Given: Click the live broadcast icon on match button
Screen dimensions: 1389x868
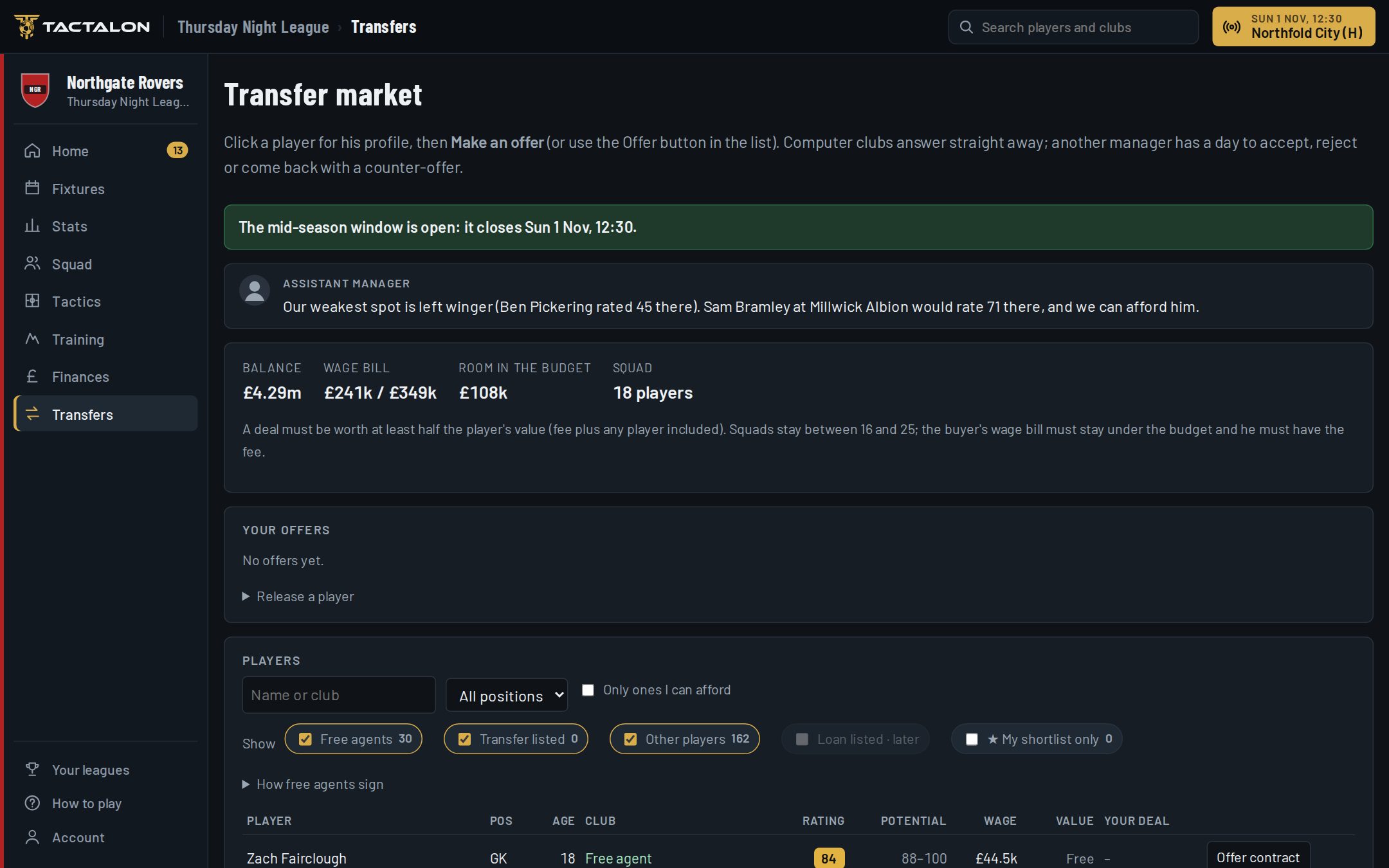Looking at the screenshot, I should [x=1231, y=27].
